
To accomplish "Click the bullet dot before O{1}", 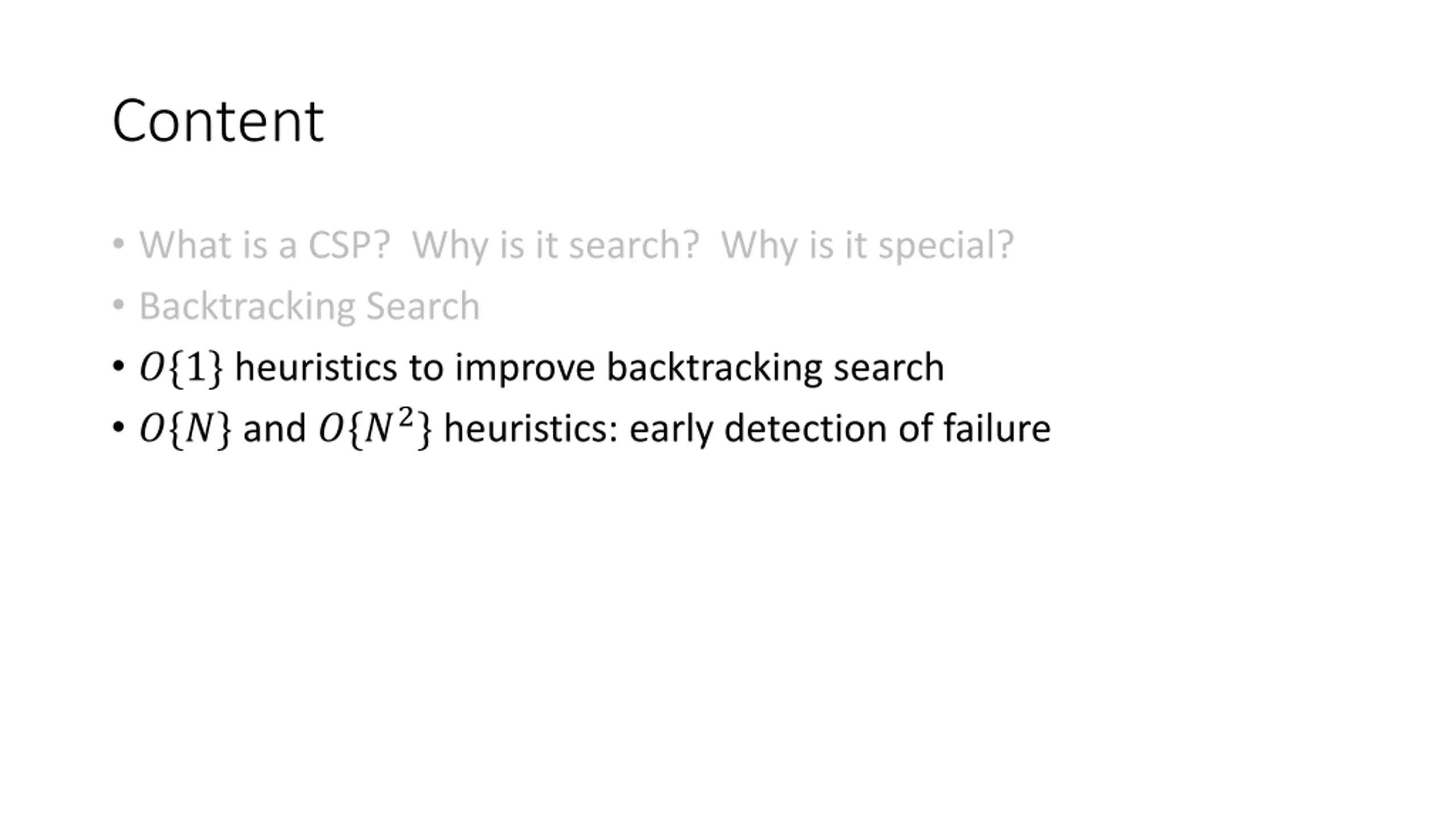I will [118, 367].
